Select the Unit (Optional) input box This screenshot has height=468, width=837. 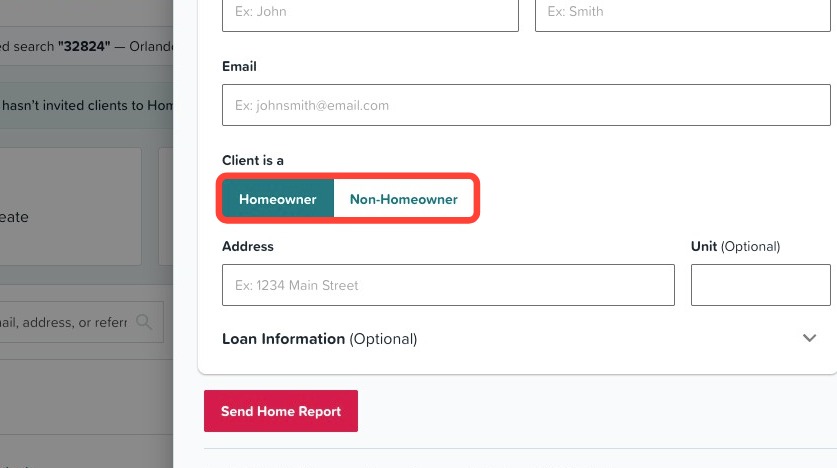pos(761,285)
